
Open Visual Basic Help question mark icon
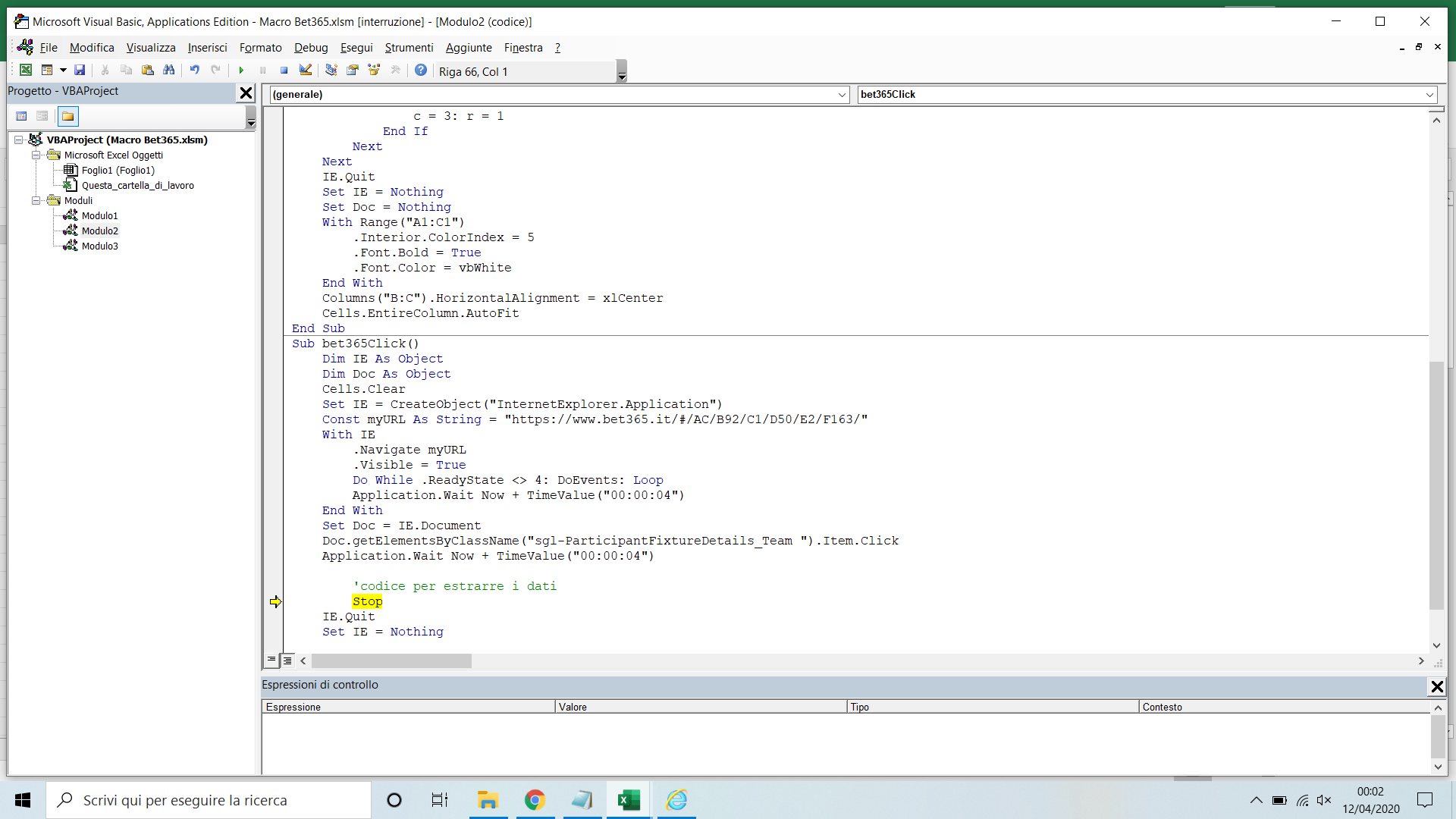click(421, 71)
